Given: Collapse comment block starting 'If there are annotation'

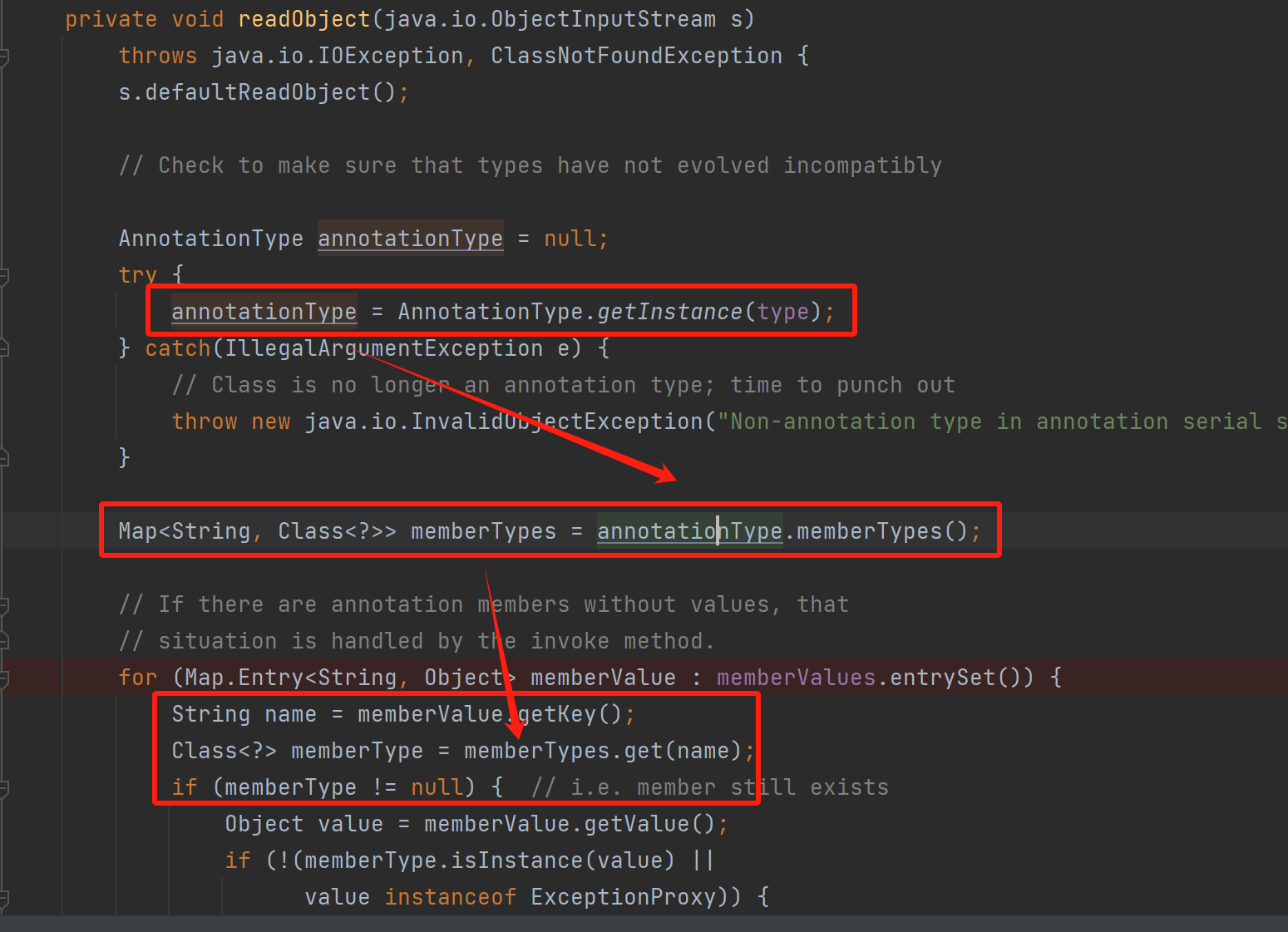Looking at the screenshot, I should click(x=4, y=605).
